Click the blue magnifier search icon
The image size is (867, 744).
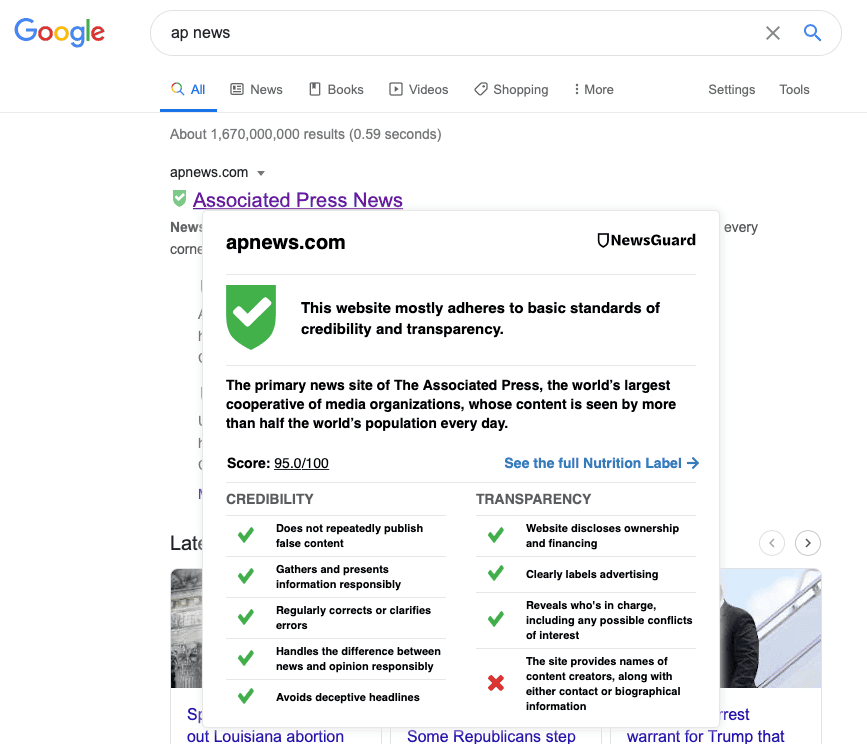[812, 33]
